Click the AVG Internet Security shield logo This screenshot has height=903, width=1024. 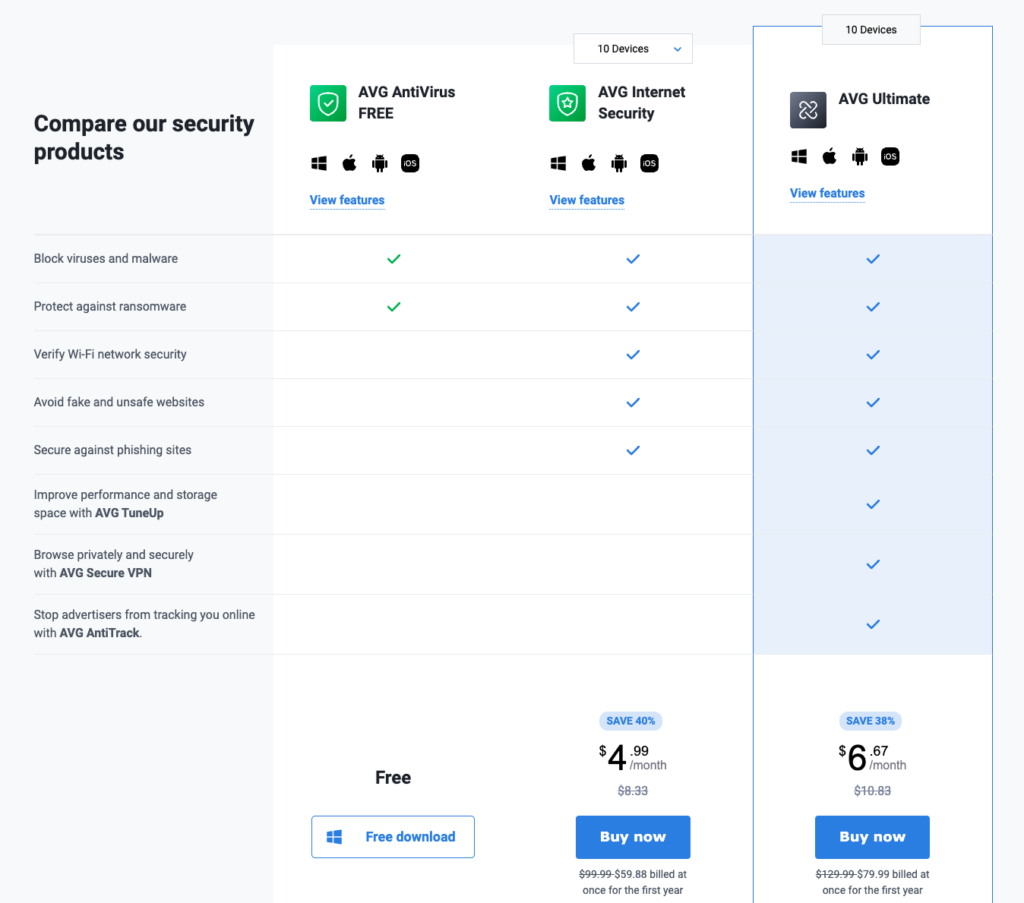pos(568,103)
